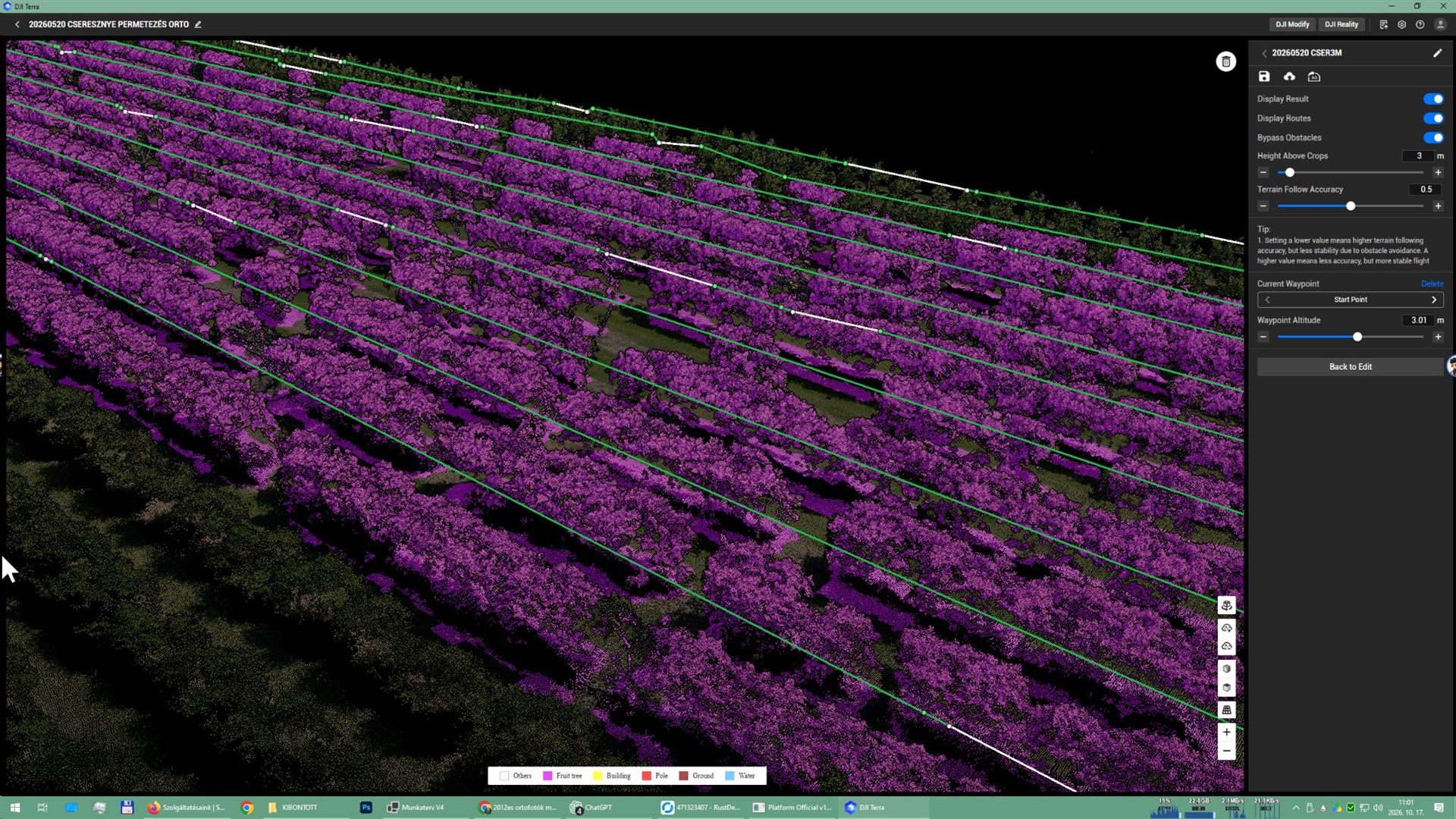The width and height of the screenshot is (1456, 819).
Task: Toggle the grid view icon in the viewport
Action: coord(1226,710)
